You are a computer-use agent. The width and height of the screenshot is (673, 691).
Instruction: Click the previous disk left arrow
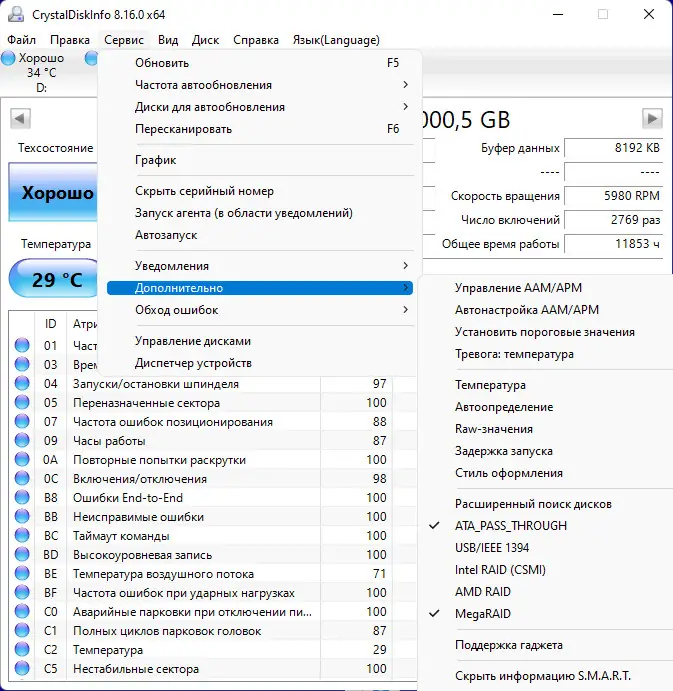click(x=19, y=118)
